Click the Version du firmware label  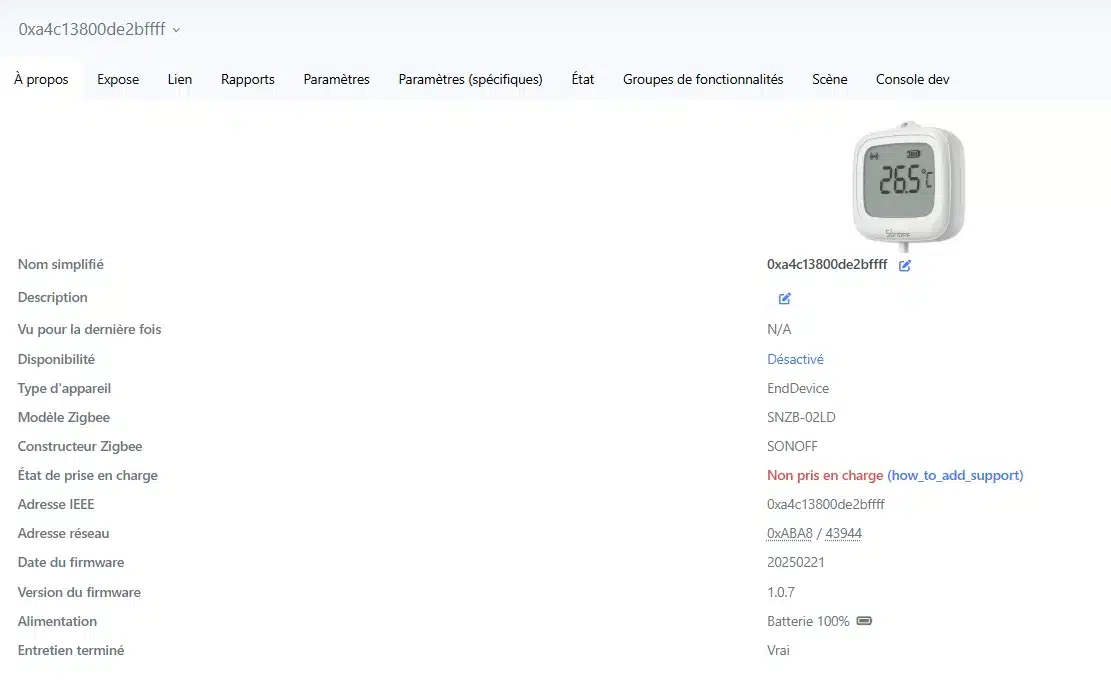[79, 592]
